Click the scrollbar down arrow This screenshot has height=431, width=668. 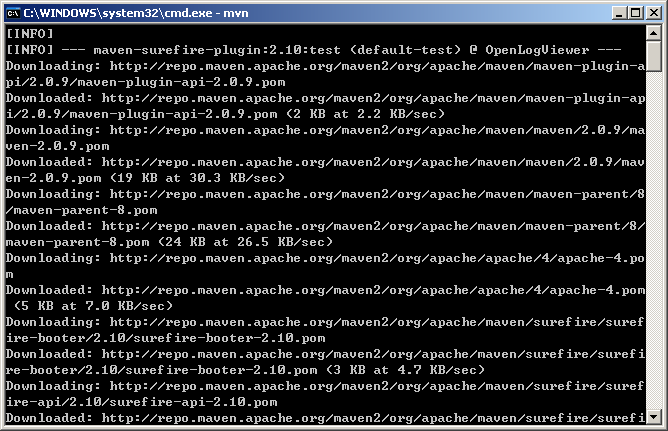click(x=653, y=417)
